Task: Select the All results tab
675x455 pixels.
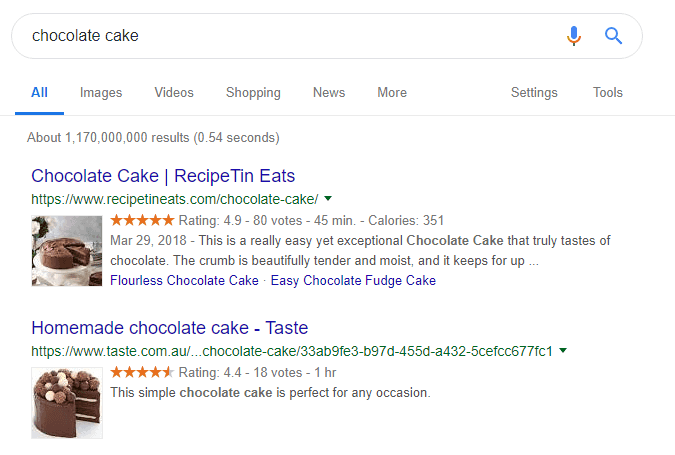Action: coord(39,93)
